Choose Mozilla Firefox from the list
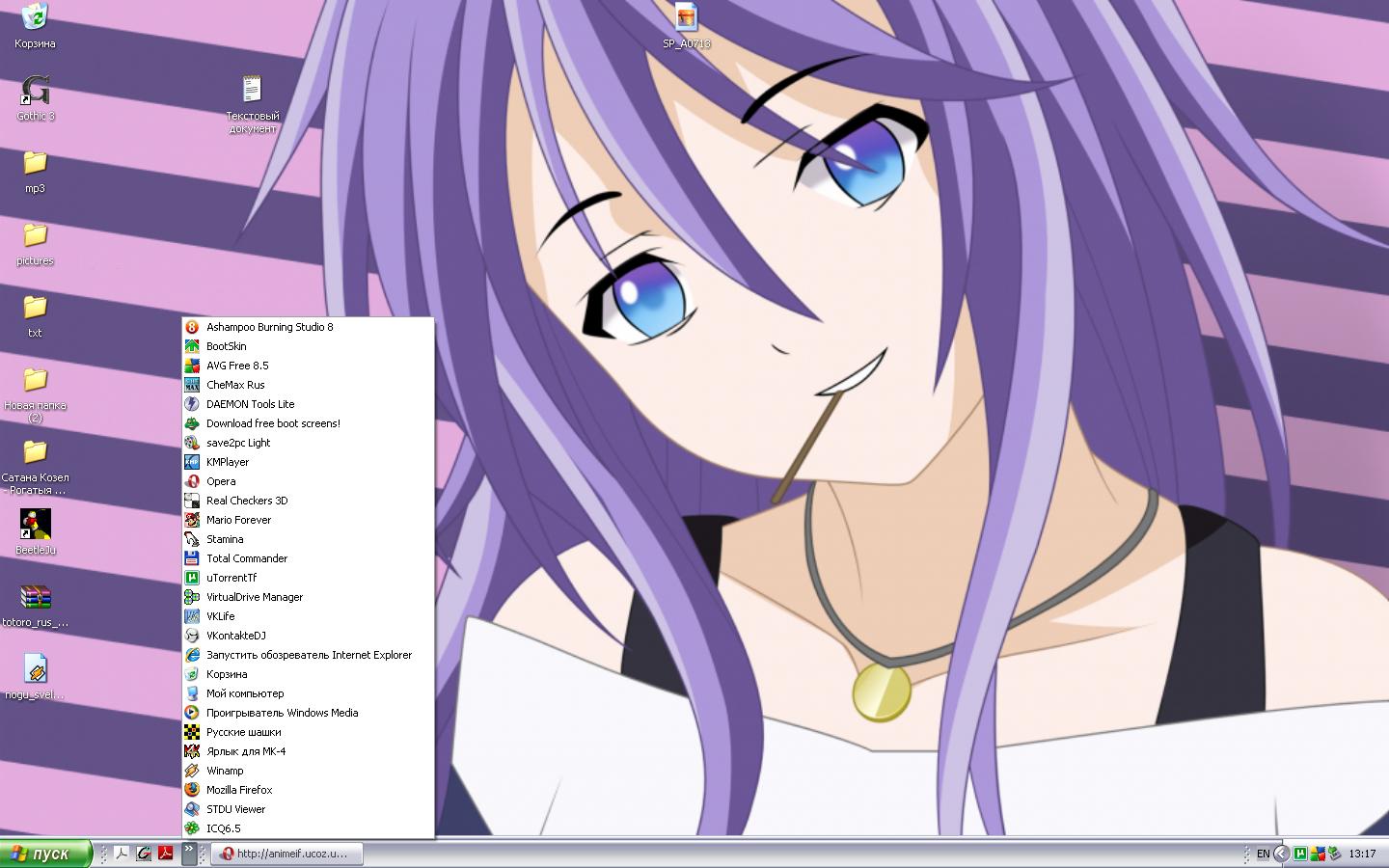Image resolution: width=1389 pixels, height=868 pixels. pyautogui.click(x=239, y=790)
